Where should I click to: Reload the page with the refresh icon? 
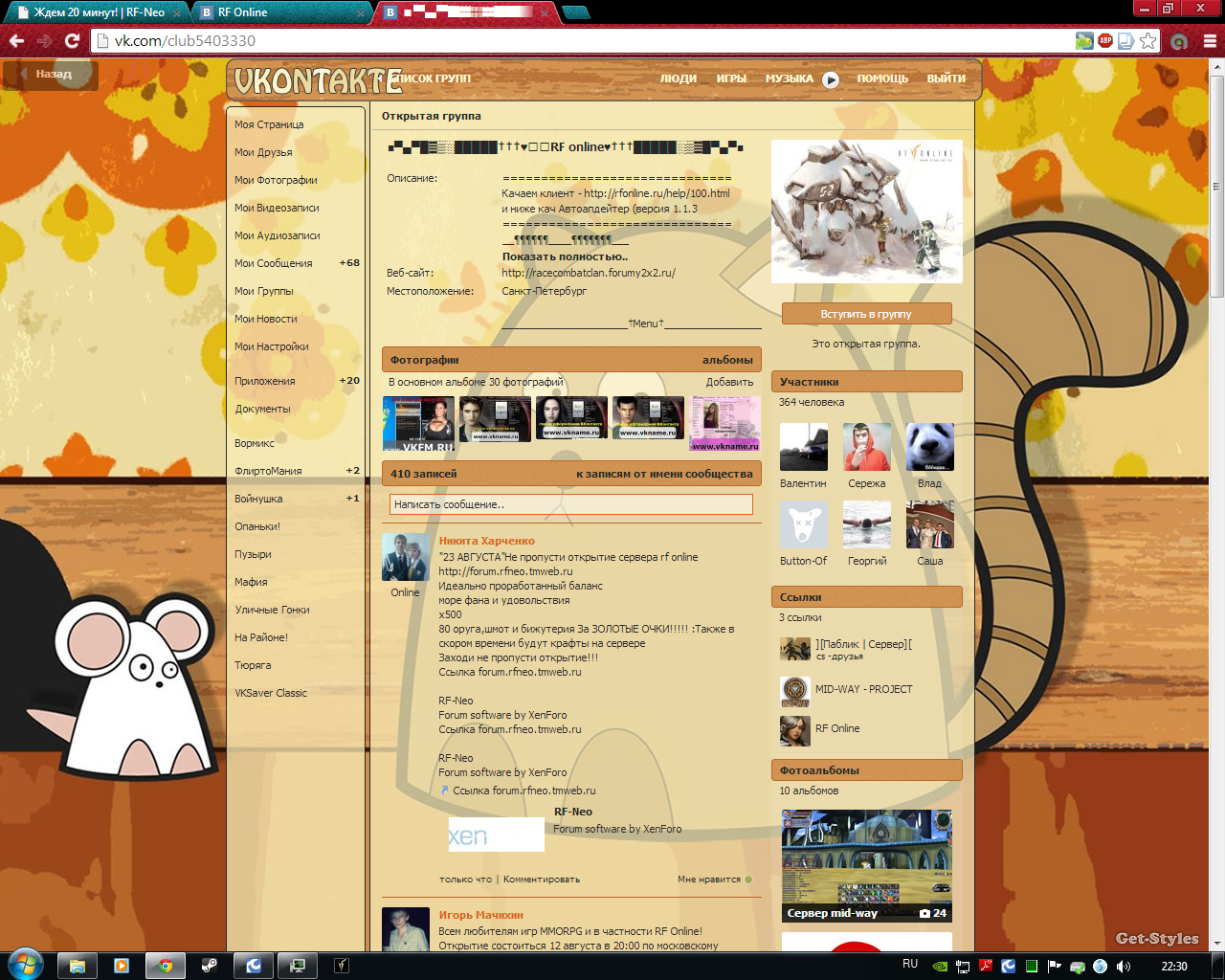tap(72, 41)
